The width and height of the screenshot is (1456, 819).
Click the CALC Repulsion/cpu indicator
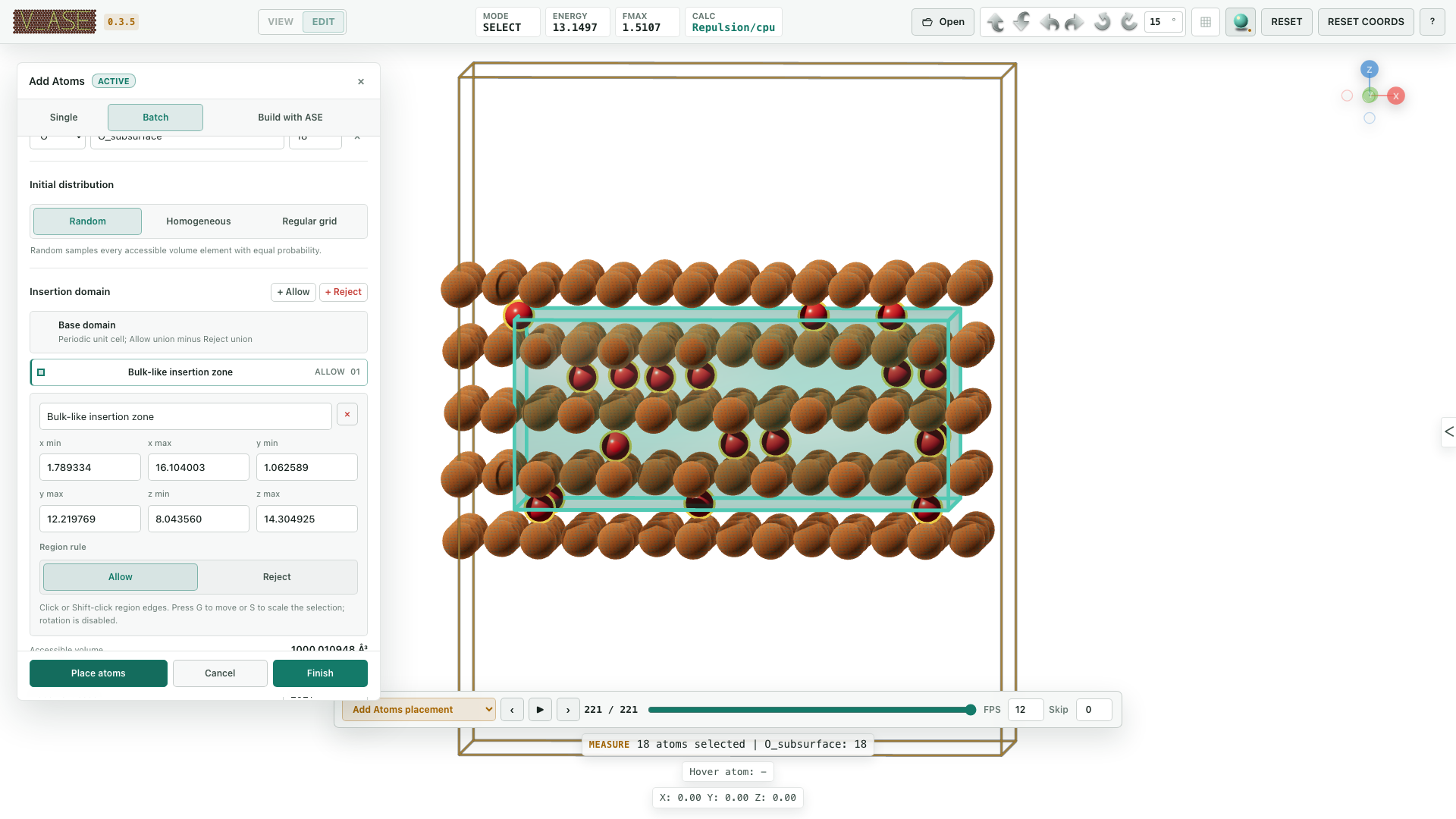pyautogui.click(x=733, y=22)
